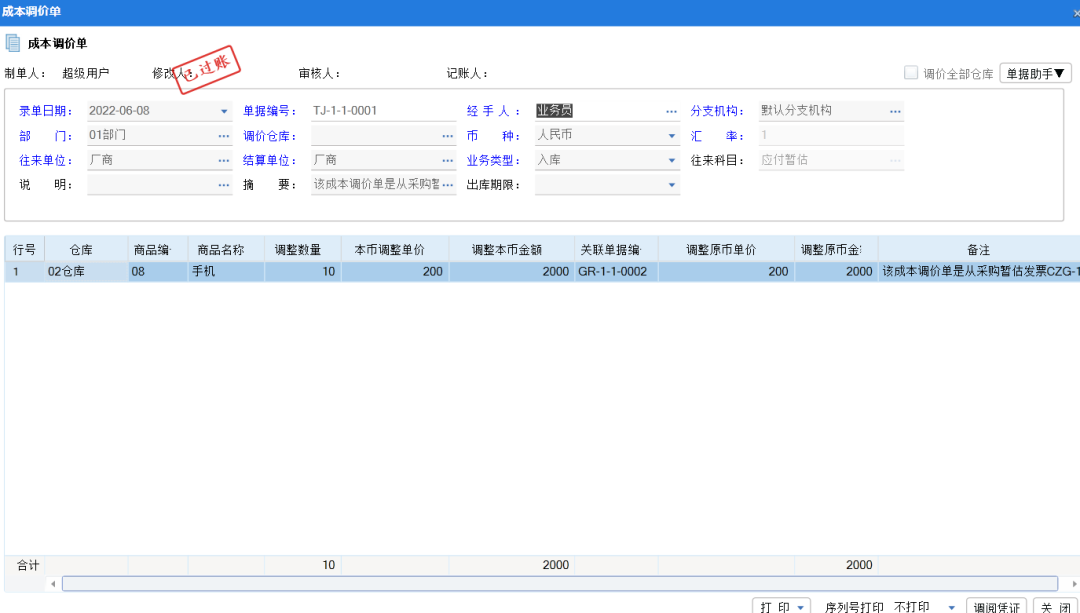This screenshot has height=613, width=1080.
Task: Expand the 币种 currency dropdown
Action: pyautogui.click(x=671, y=134)
